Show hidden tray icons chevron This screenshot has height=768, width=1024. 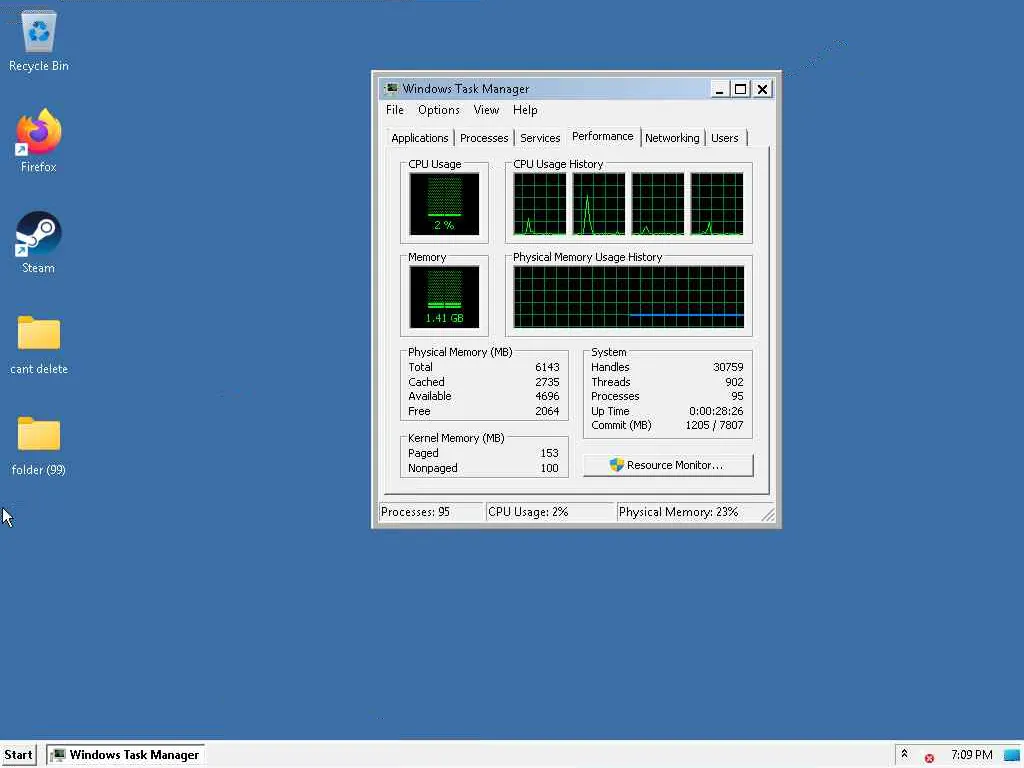pos(904,754)
